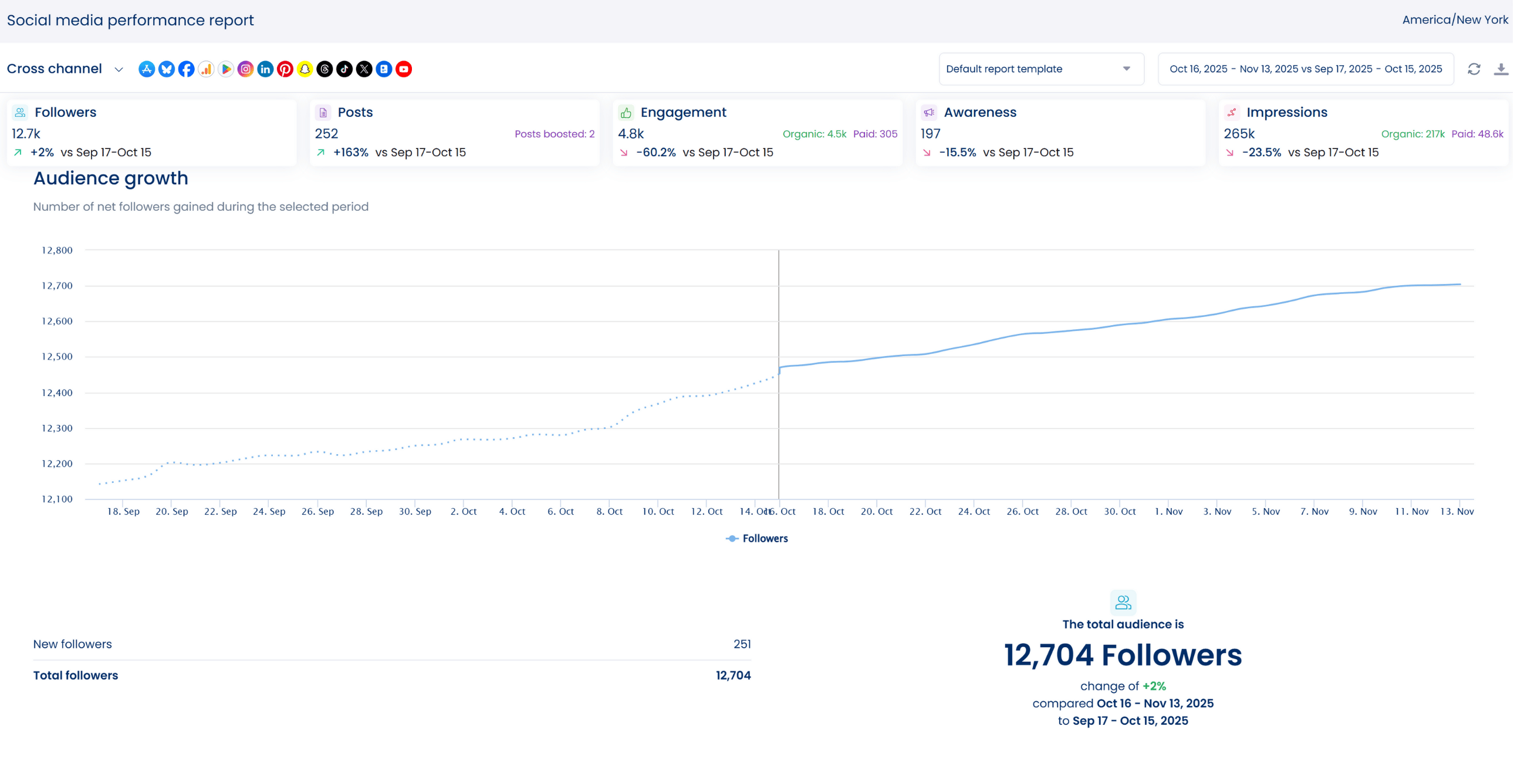Select the YouTube channel icon
The image size is (1514, 784).
point(404,69)
